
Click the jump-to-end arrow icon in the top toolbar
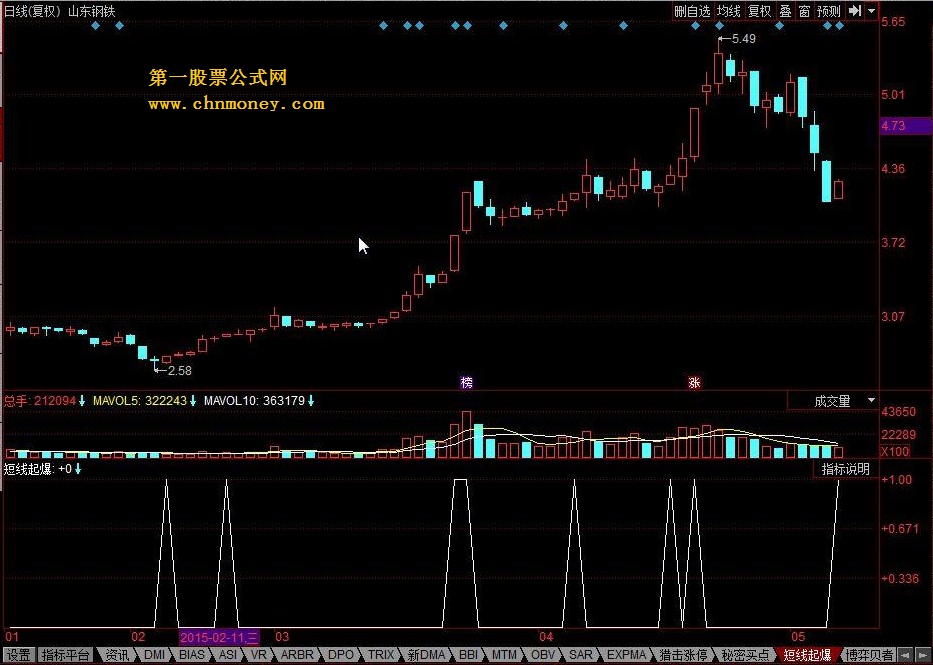tap(855, 11)
